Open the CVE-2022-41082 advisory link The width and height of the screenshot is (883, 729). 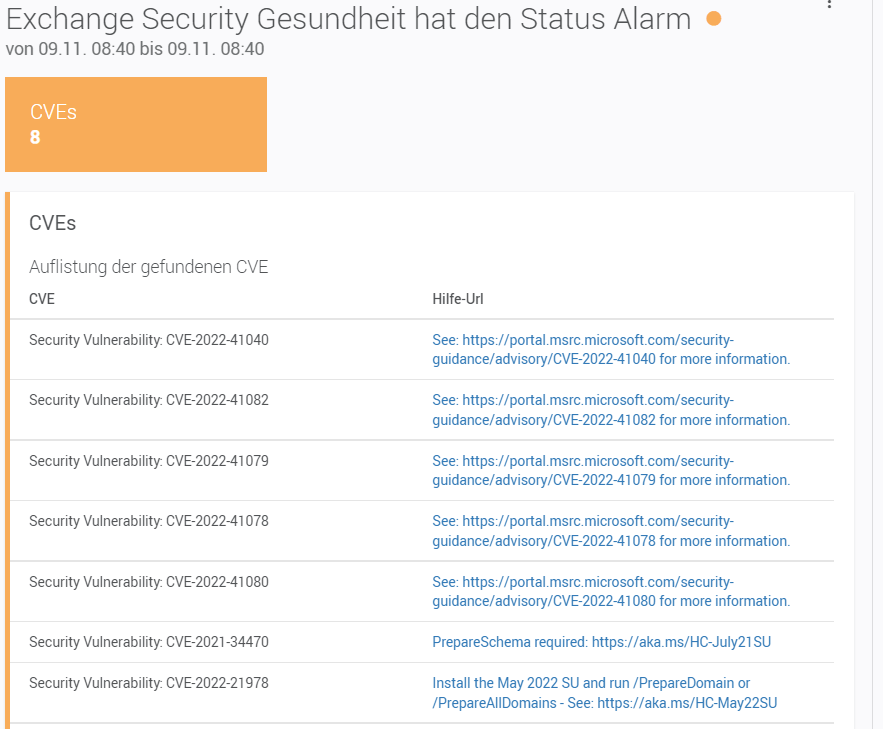[x=611, y=410]
